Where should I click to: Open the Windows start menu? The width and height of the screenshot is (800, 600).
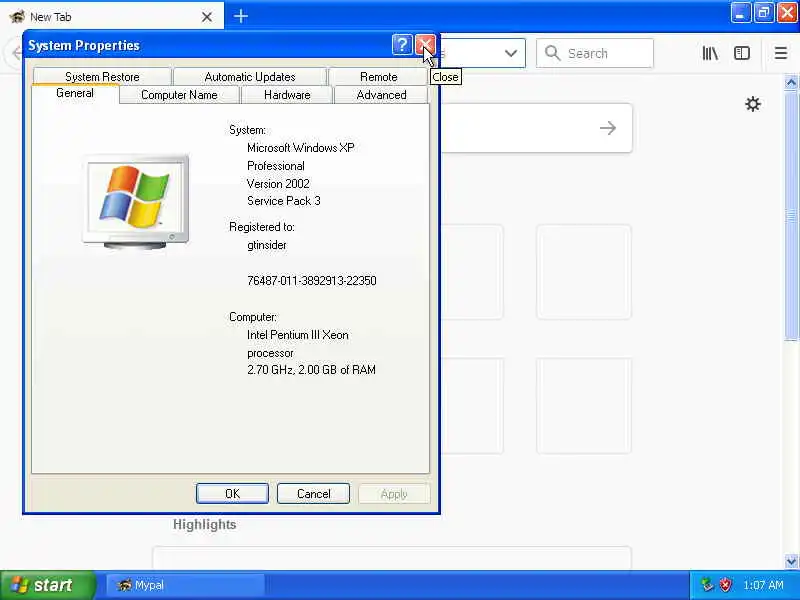click(47, 585)
